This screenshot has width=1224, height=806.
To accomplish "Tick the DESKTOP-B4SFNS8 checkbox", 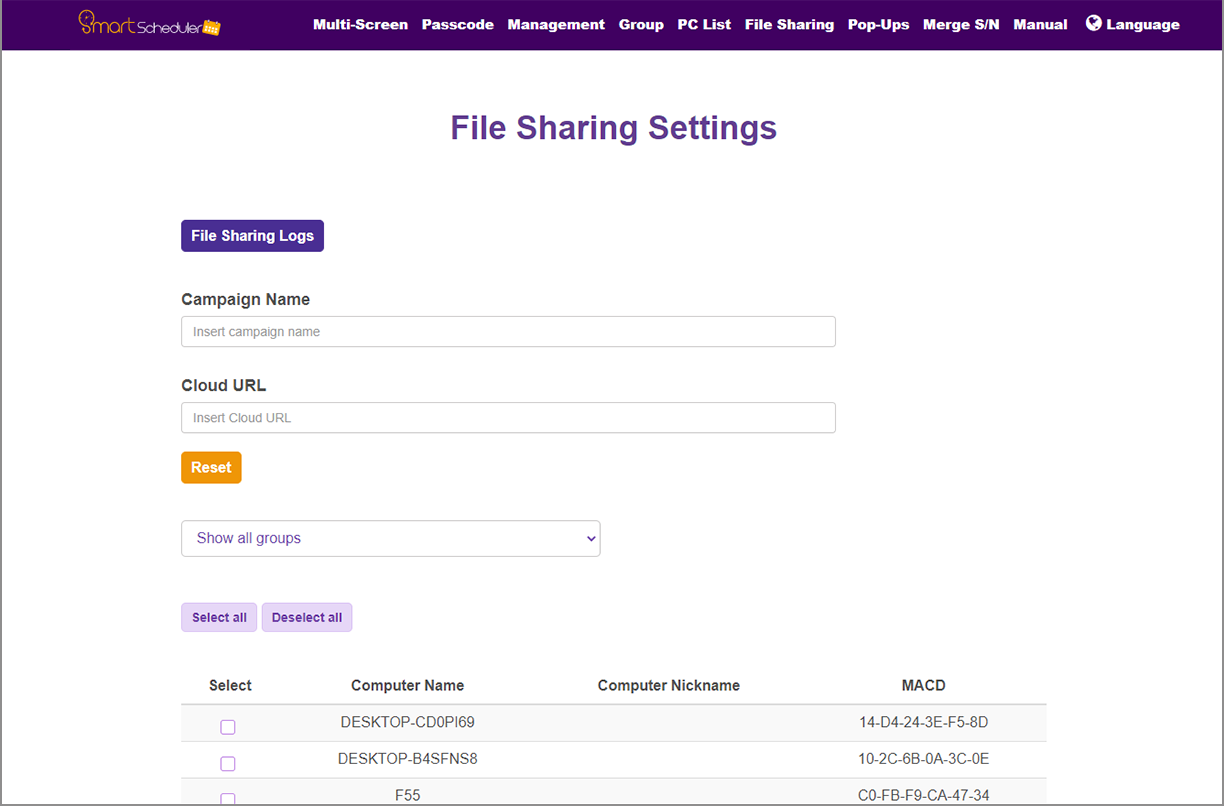I will pyautogui.click(x=228, y=764).
